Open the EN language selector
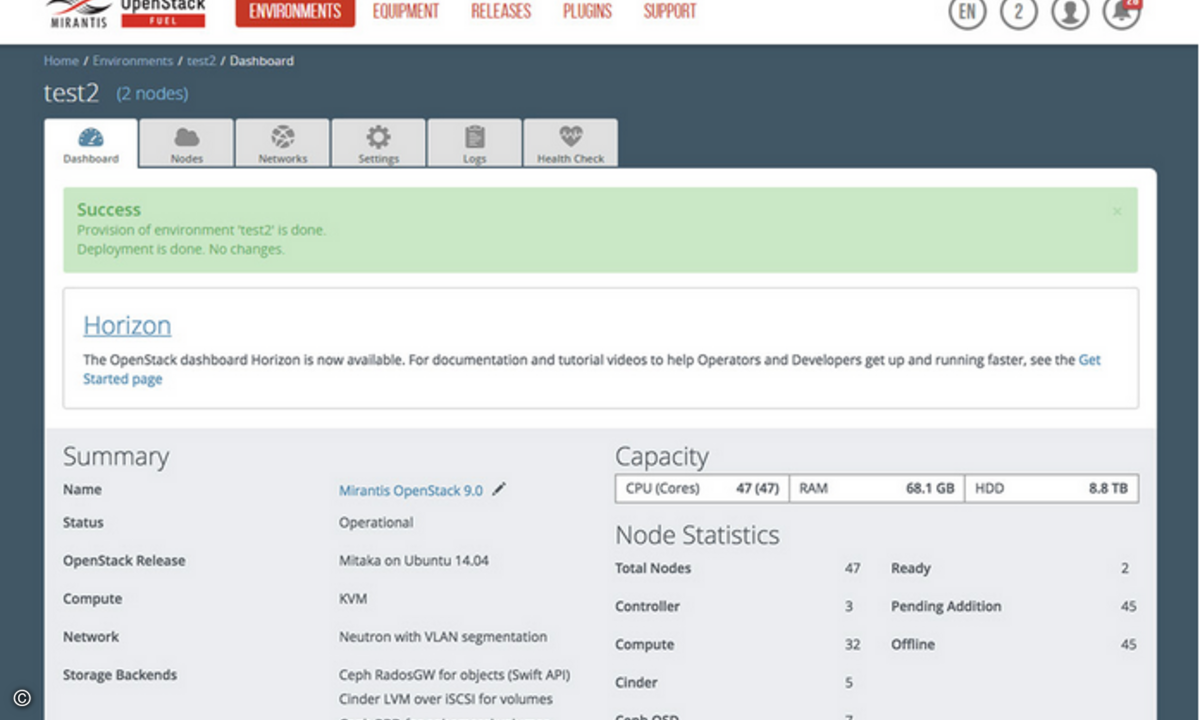1200x720 pixels. (x=967, y=12)
